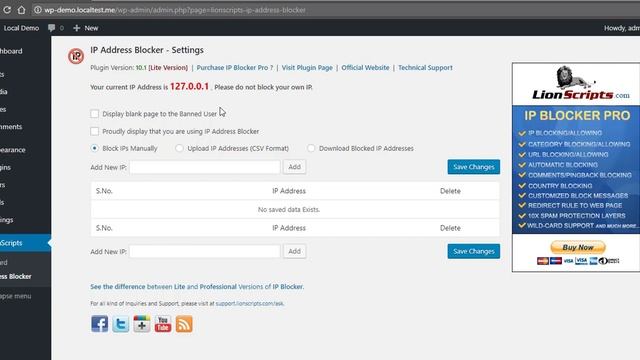This screenshot has width=640, height=360.
Task: Open the Facebook social icon
Action: point(100,324)
